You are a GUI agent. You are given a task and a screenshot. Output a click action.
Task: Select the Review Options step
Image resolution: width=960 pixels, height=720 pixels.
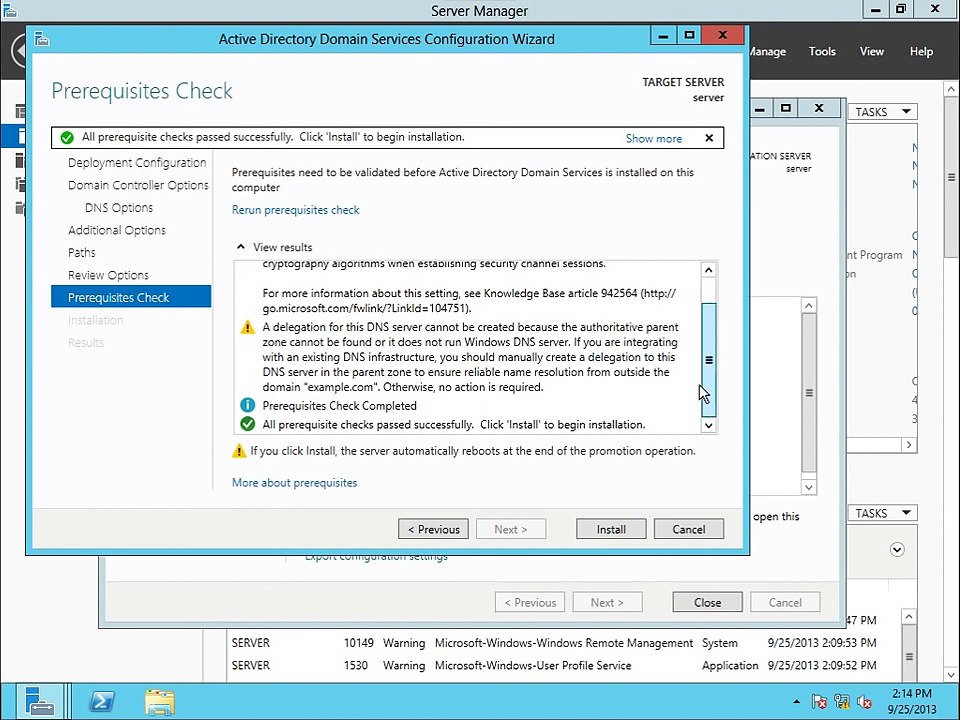pyautogui.click(x=108, y=275)
